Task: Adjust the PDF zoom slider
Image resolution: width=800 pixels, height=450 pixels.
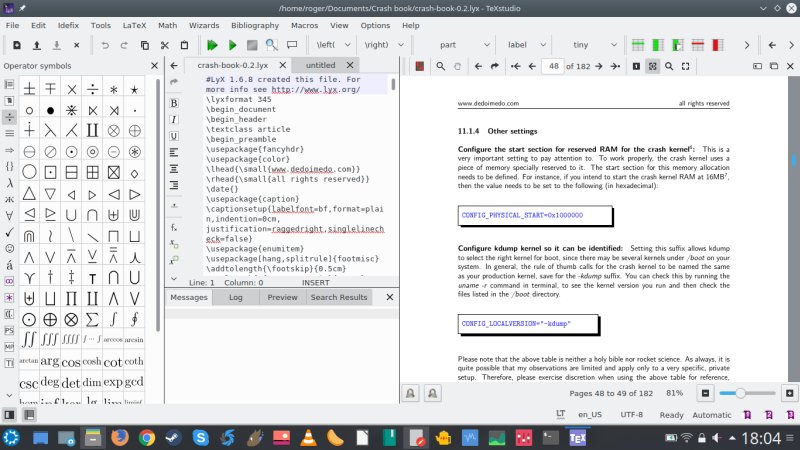Action: click(x=741, y=393)
